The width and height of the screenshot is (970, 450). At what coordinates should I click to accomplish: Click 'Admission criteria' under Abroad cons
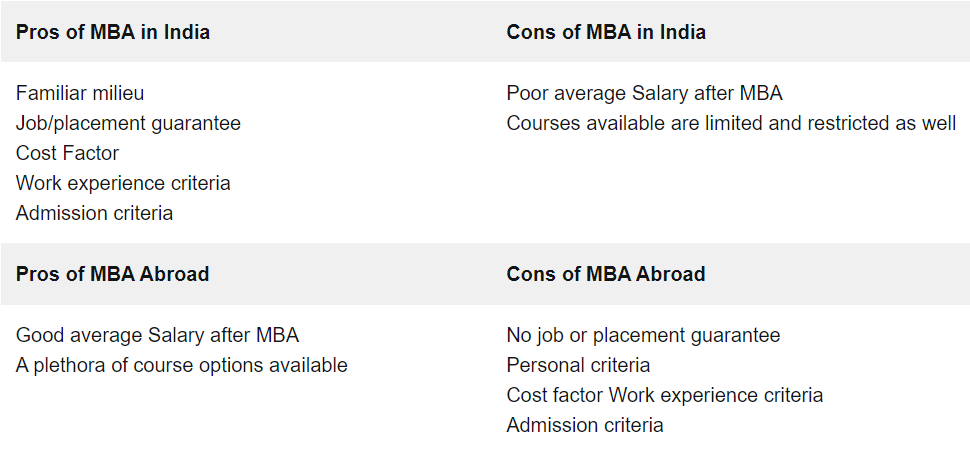tap(585, 425)
